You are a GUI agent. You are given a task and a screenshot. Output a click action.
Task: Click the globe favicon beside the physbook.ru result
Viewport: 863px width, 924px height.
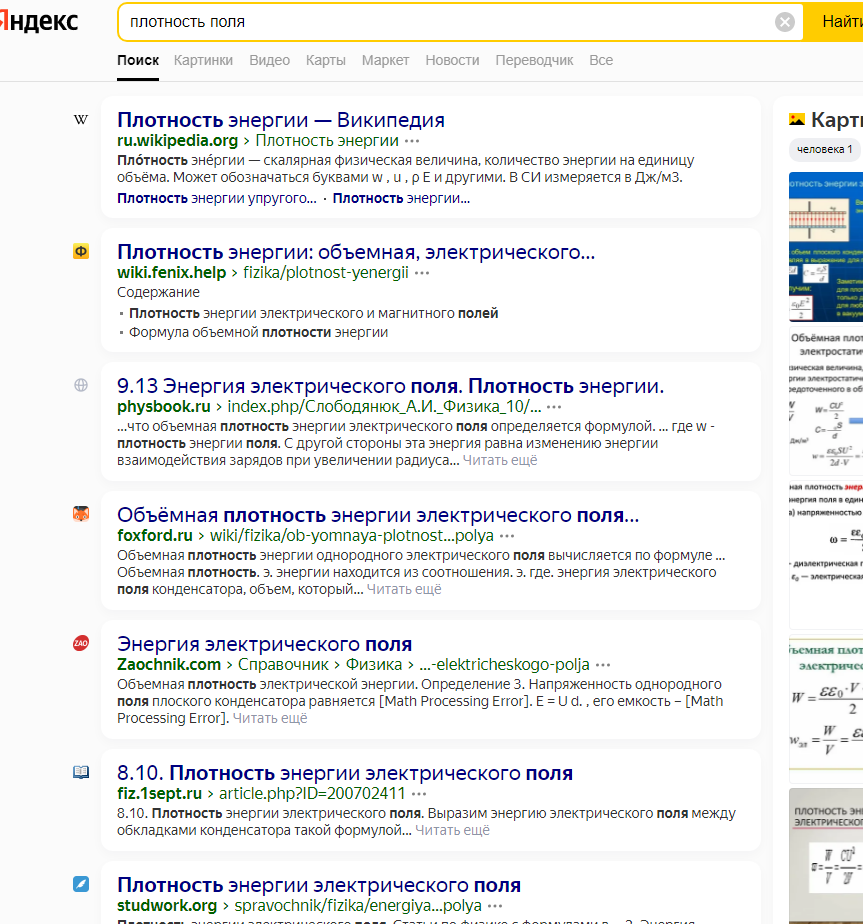[x=81, y=385]
